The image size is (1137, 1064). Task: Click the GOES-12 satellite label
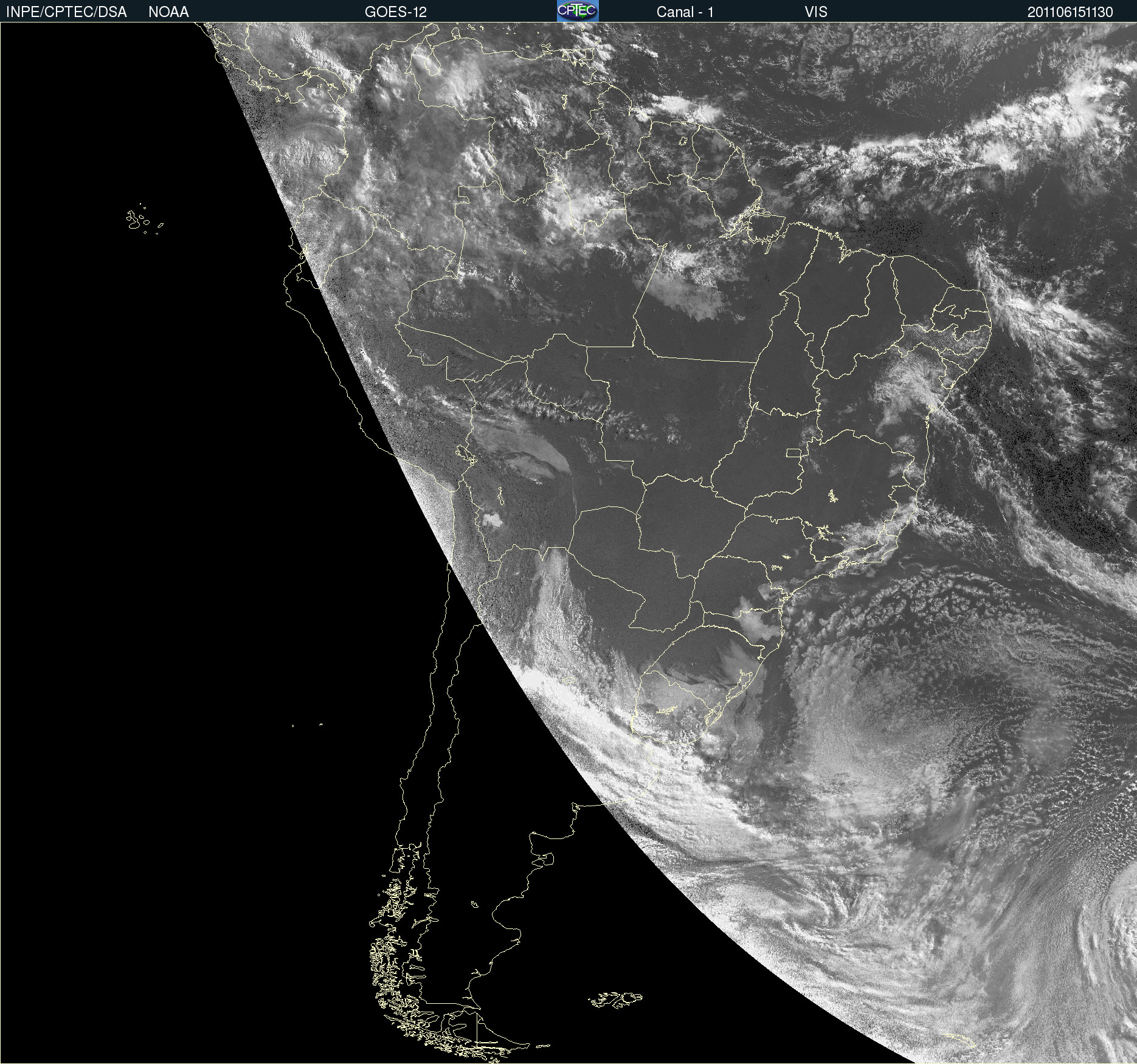[396, 12]
